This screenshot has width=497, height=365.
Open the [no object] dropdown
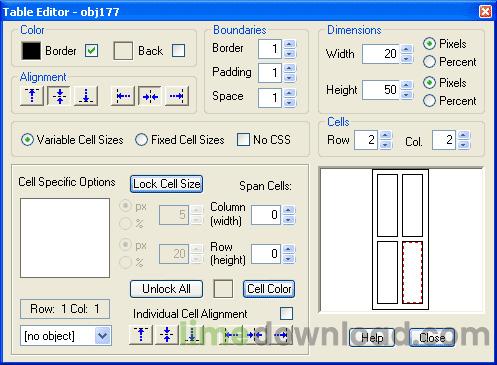click(x=103, y=335)
